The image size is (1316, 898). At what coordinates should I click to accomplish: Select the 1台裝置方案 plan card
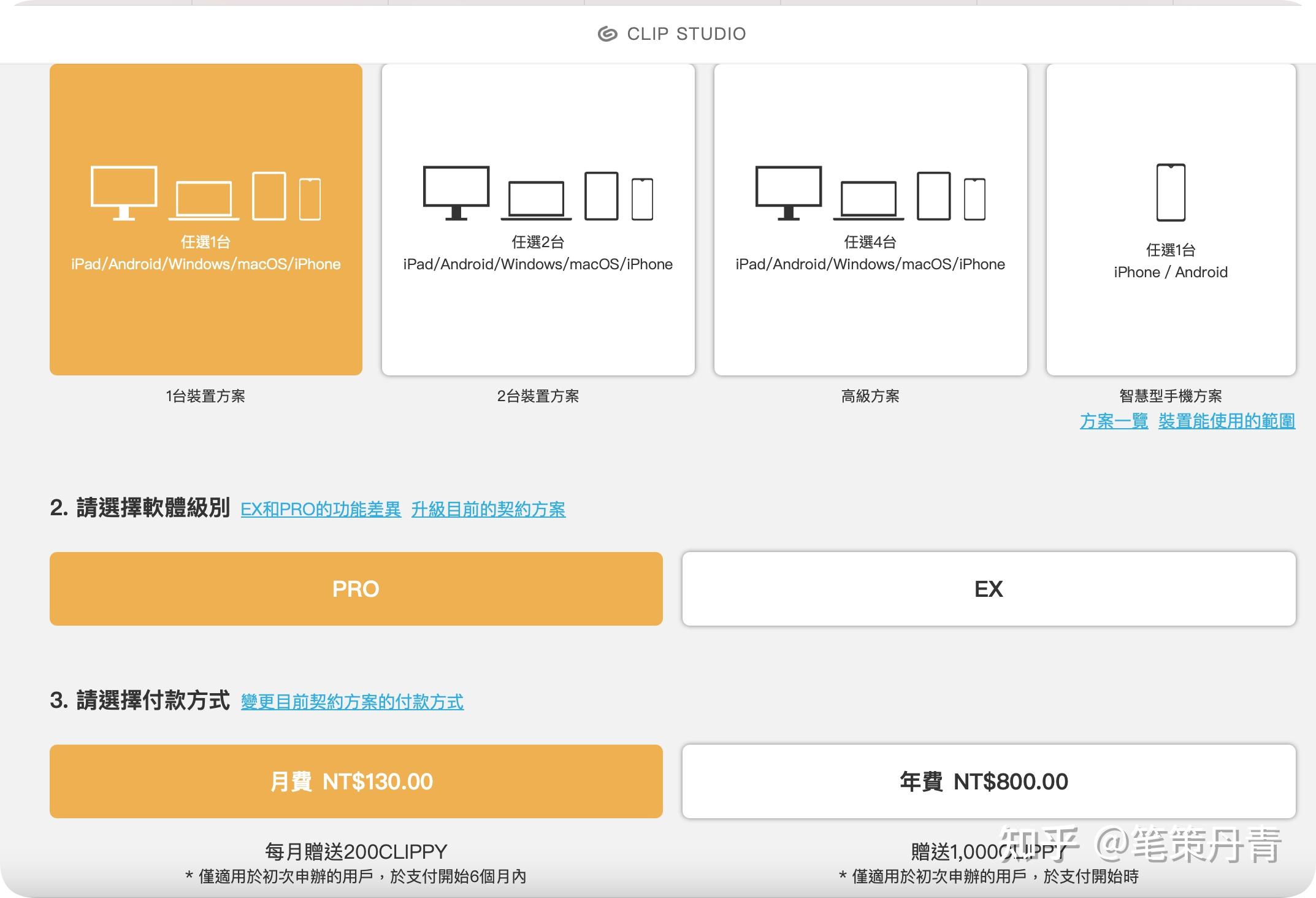point(206,220)
